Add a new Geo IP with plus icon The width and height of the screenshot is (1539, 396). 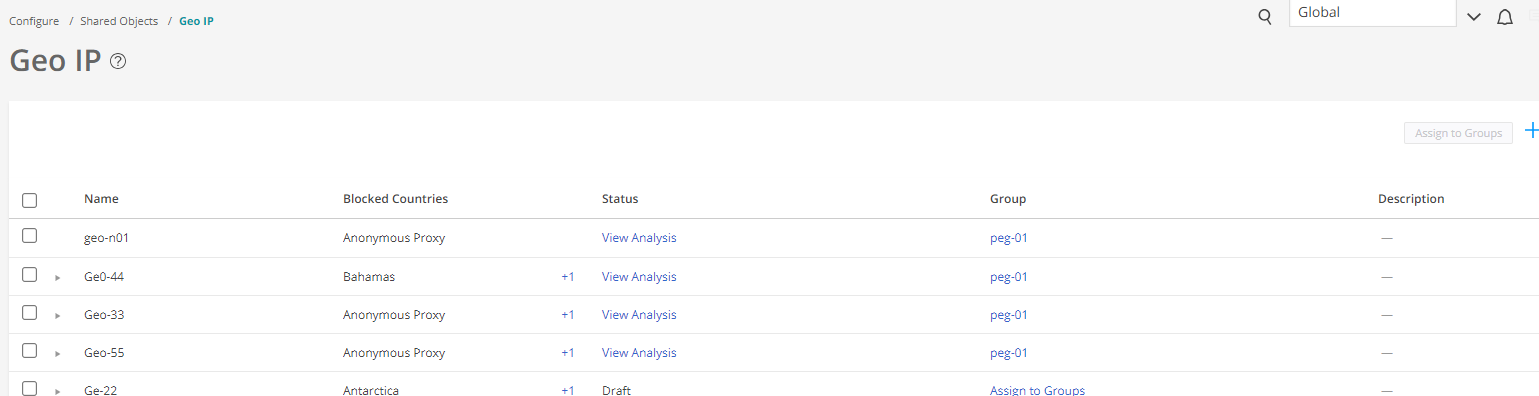1531,130
